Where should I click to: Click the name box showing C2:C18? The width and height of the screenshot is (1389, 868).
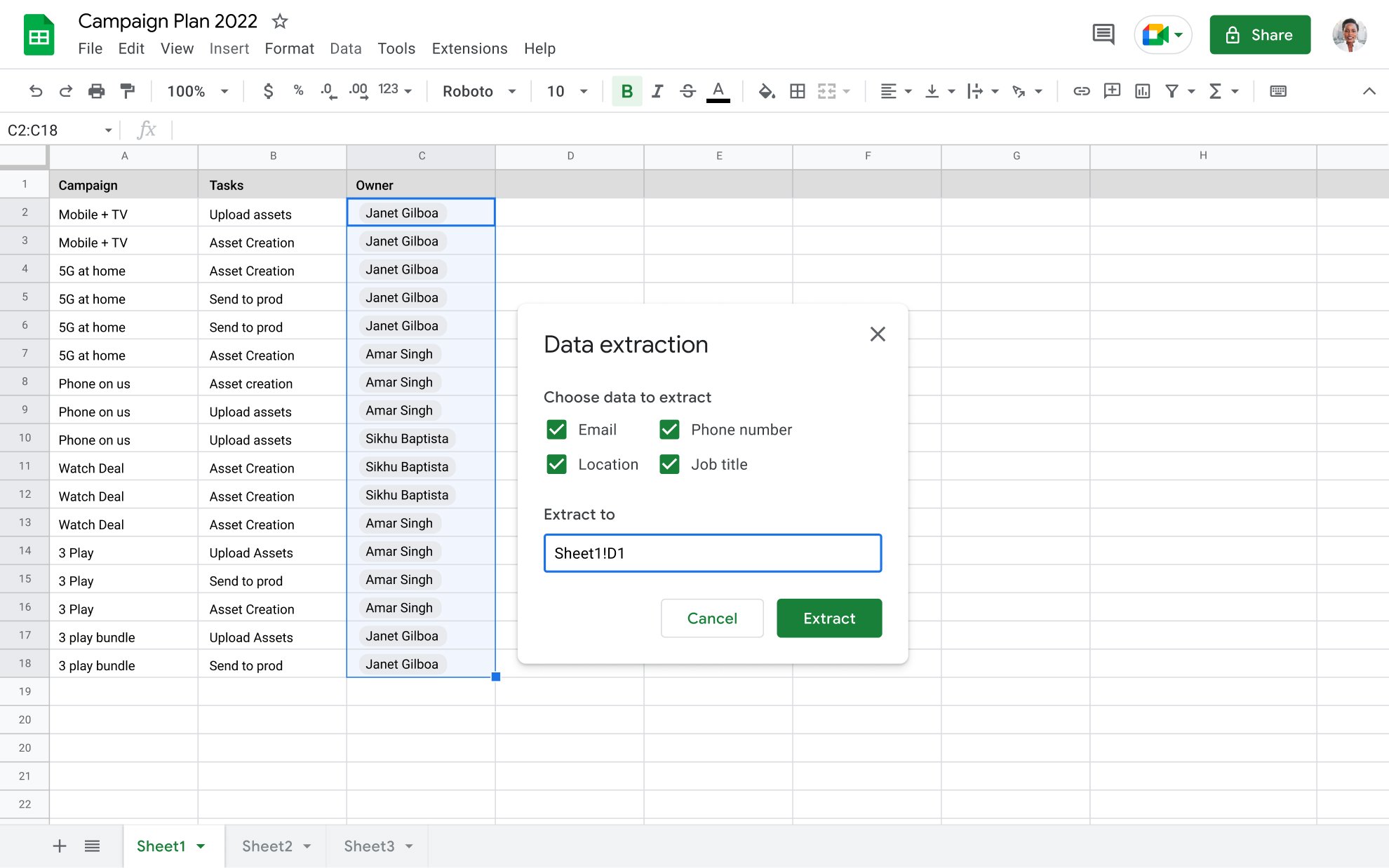60,130
